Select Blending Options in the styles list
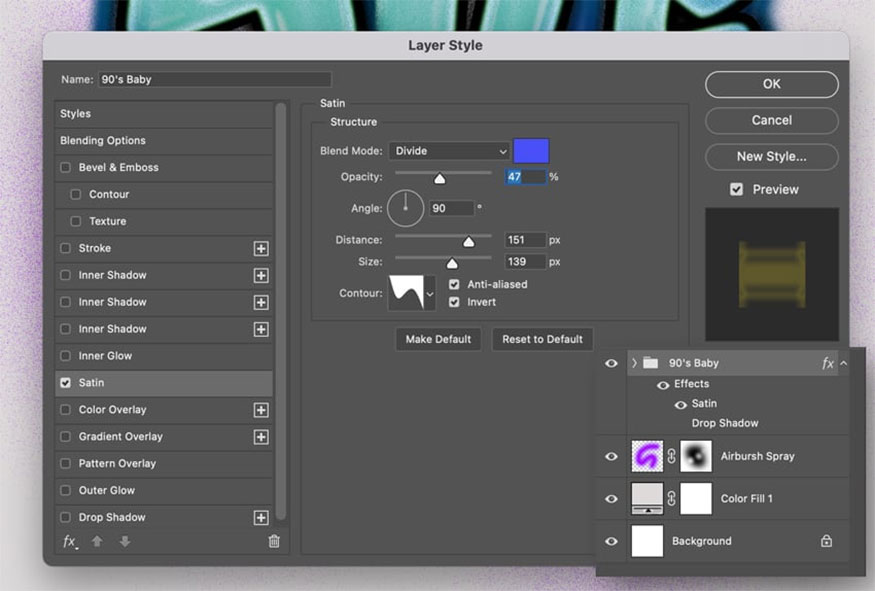 (103, 140)
